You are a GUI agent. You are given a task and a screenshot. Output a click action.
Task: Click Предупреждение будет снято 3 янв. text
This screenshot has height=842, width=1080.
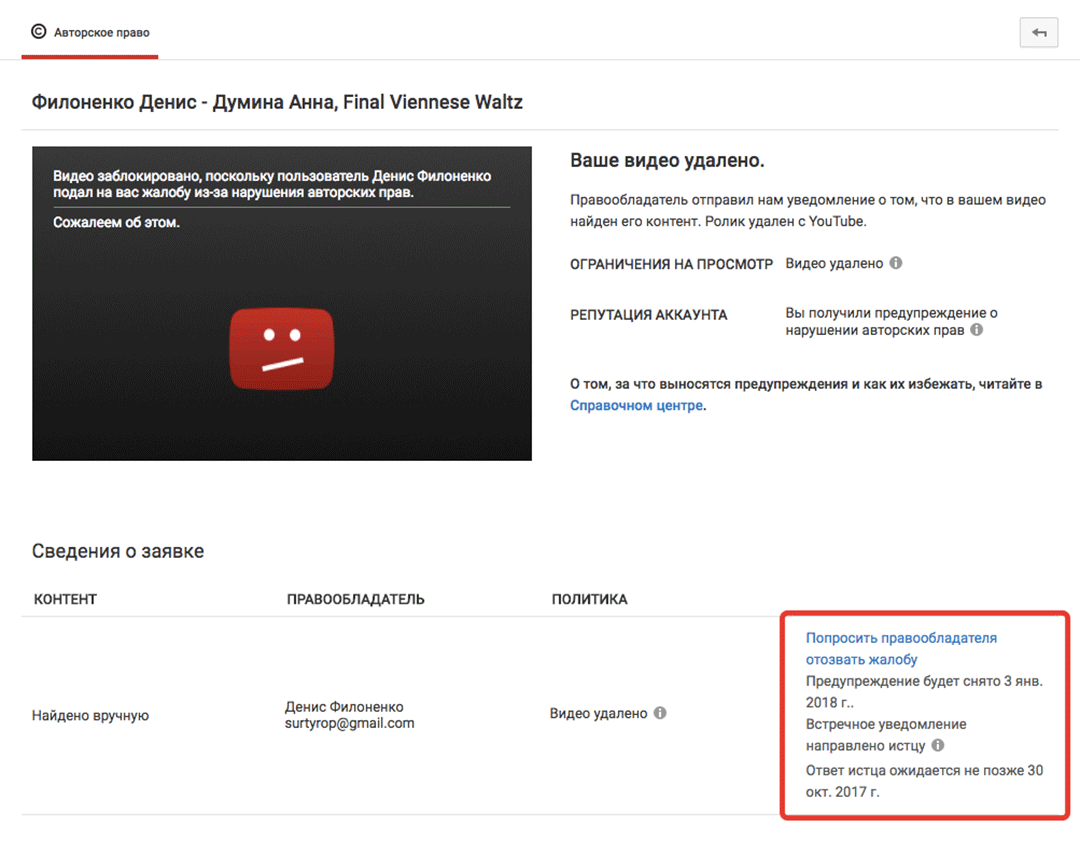924,691
